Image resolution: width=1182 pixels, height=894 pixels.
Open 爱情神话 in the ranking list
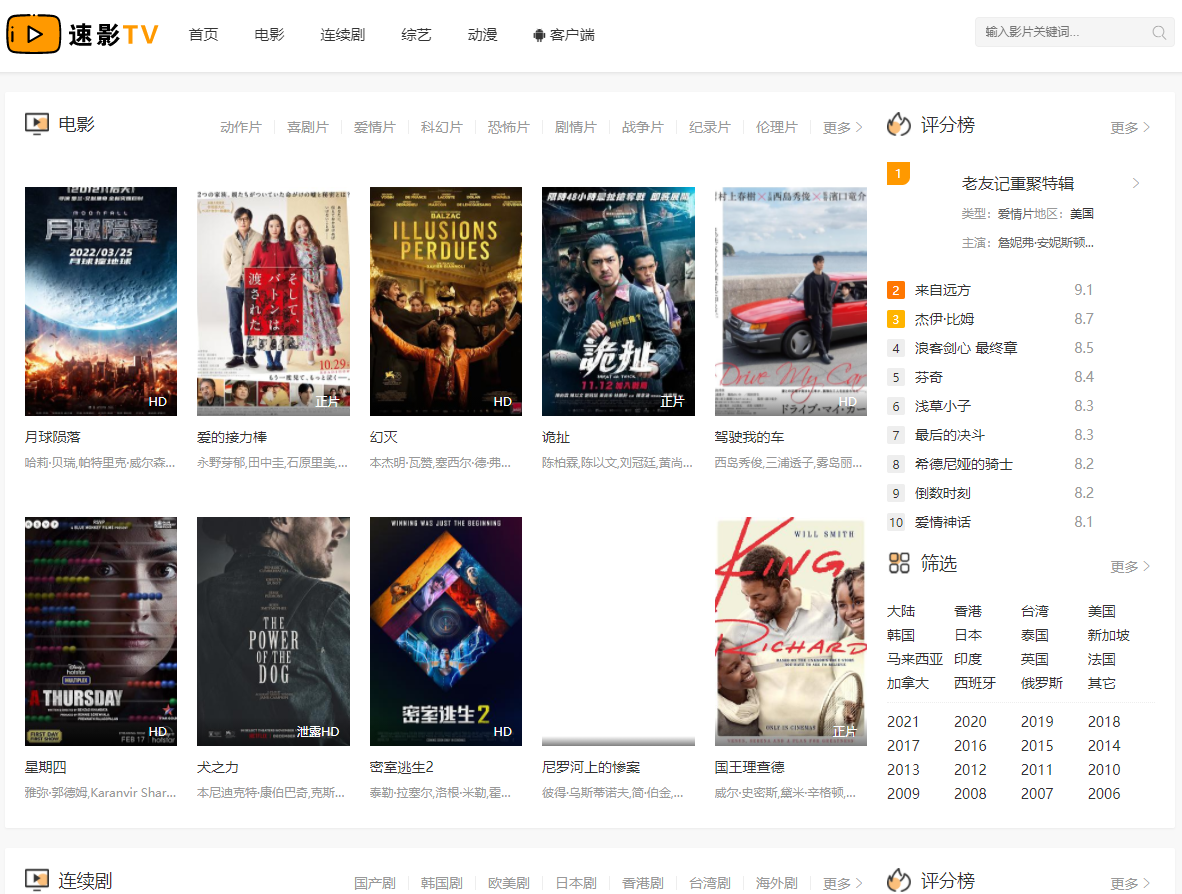pos(942,522)
